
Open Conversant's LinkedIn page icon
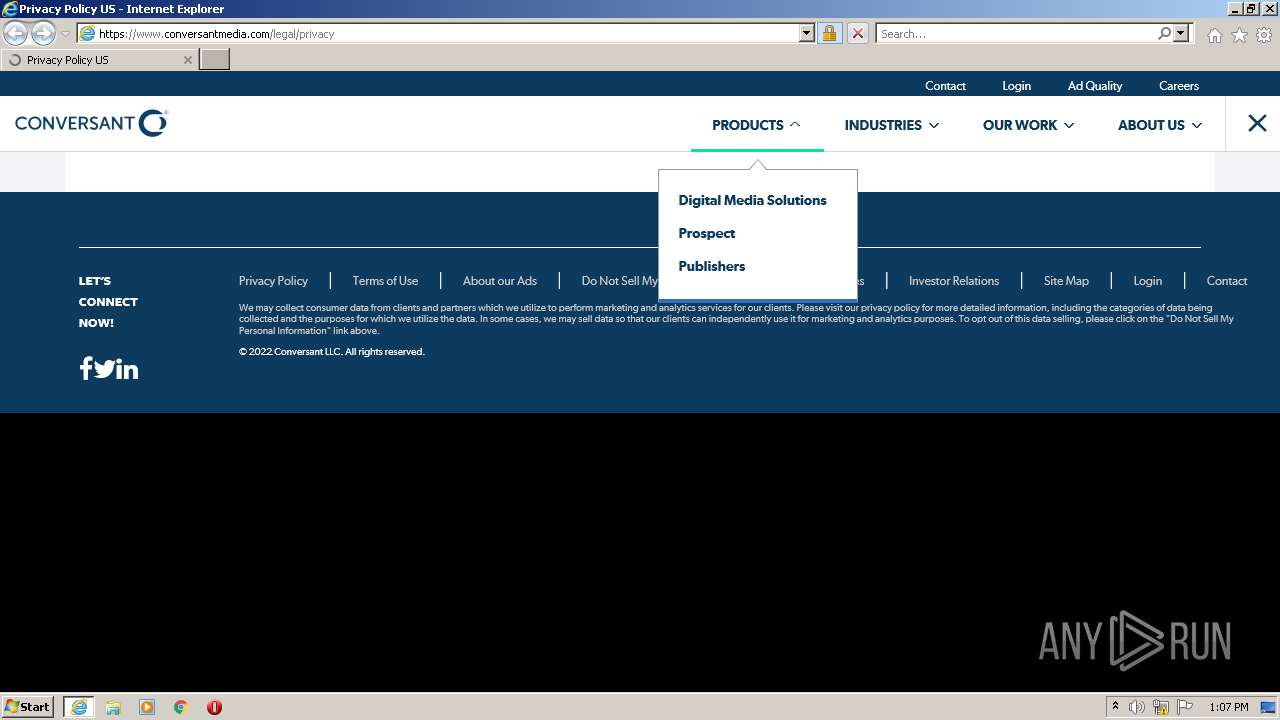(128, 369)
